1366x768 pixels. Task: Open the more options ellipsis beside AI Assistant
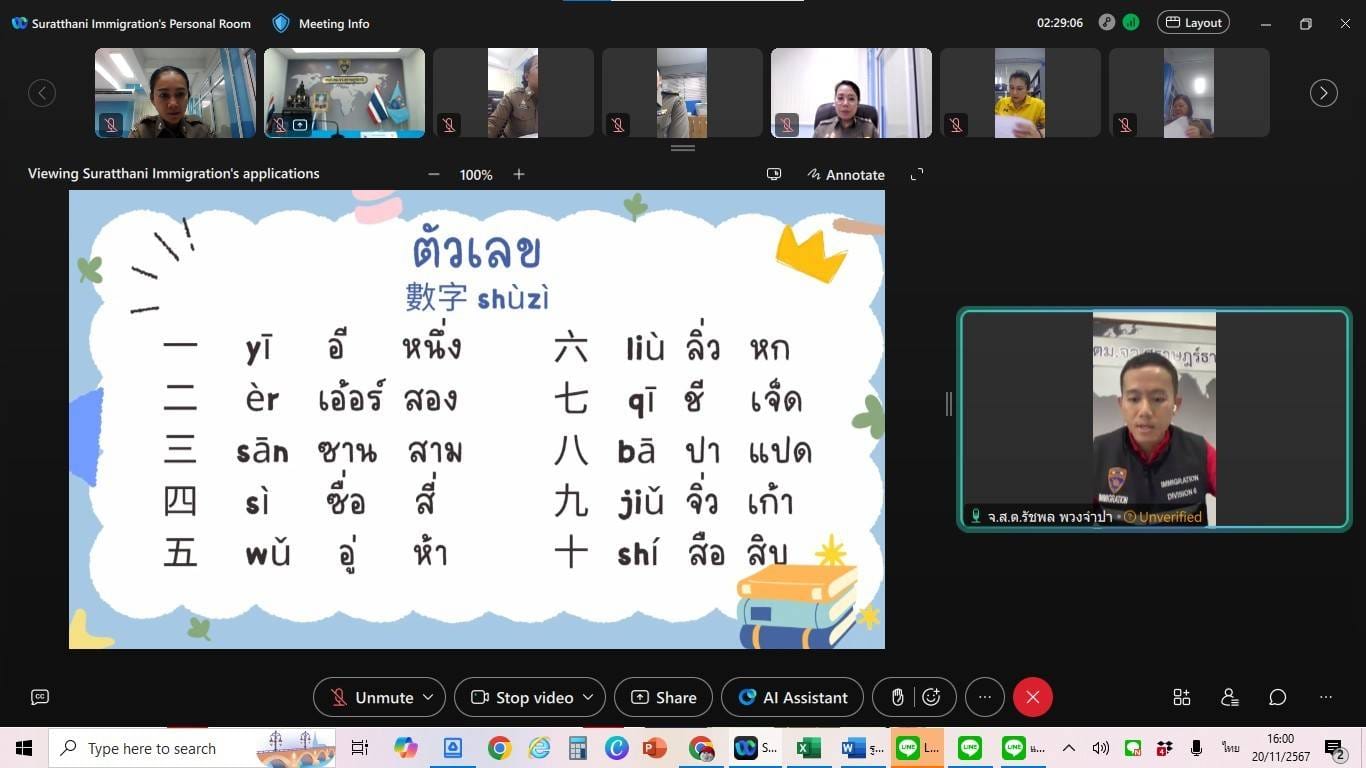[x=985, y=697]
